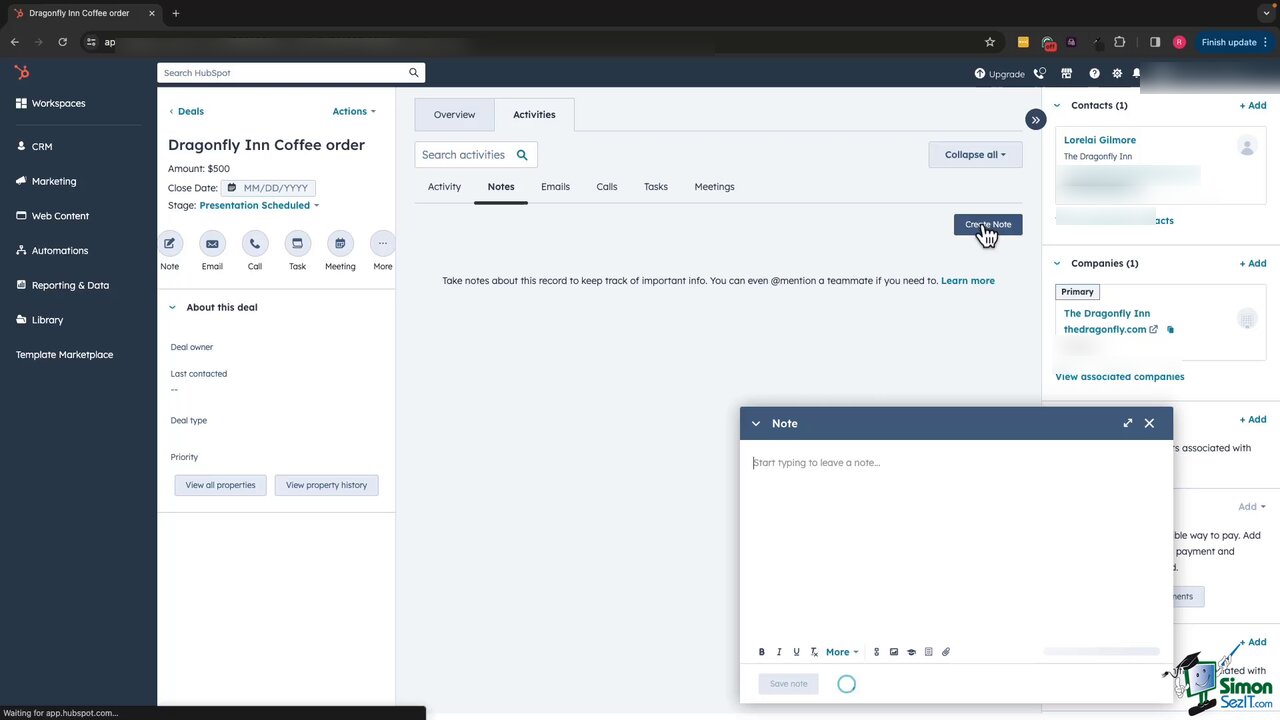
Task: Apply italic formatting in note editor
Action: point(779,652)
